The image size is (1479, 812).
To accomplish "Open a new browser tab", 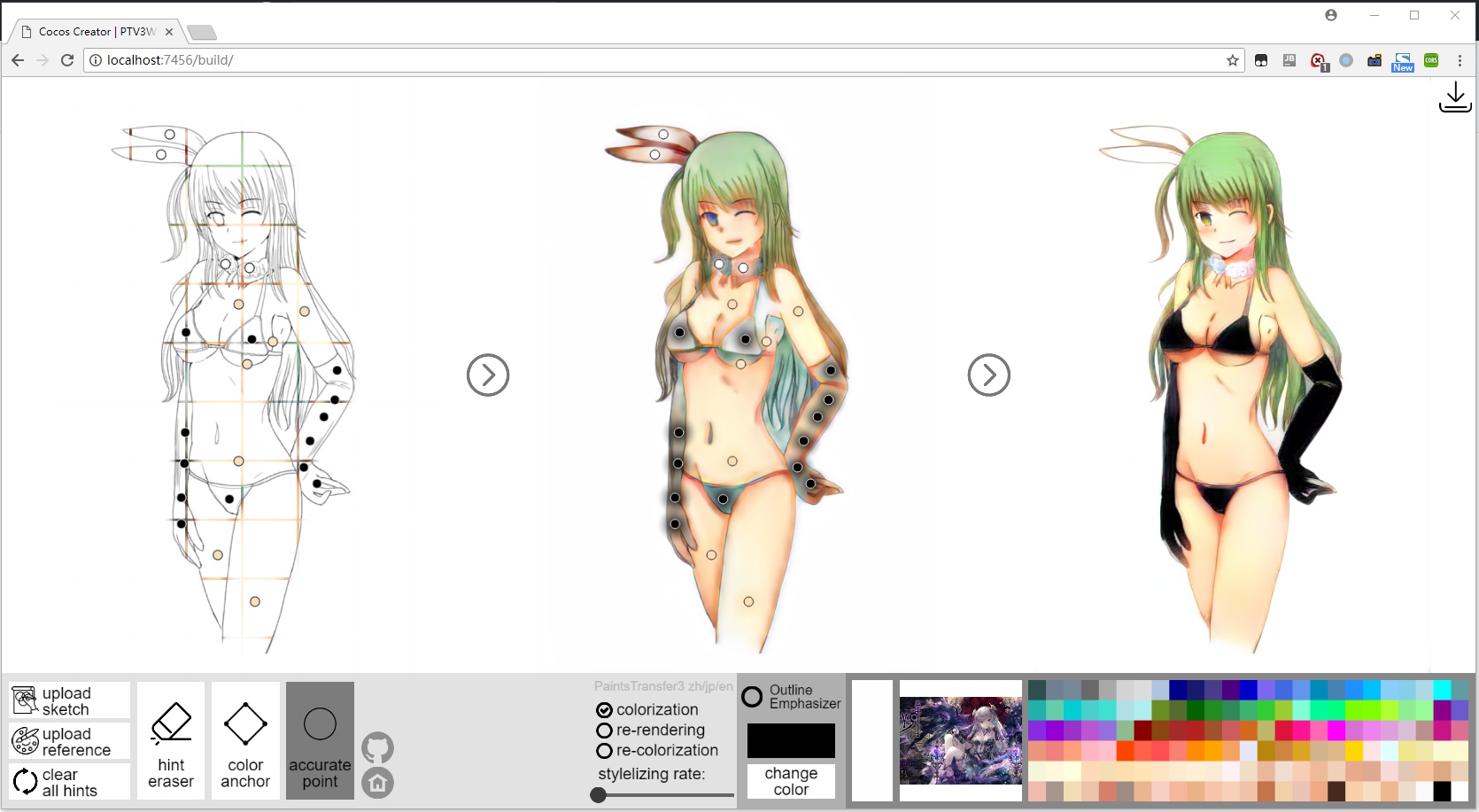I will [x=202, y=33].
